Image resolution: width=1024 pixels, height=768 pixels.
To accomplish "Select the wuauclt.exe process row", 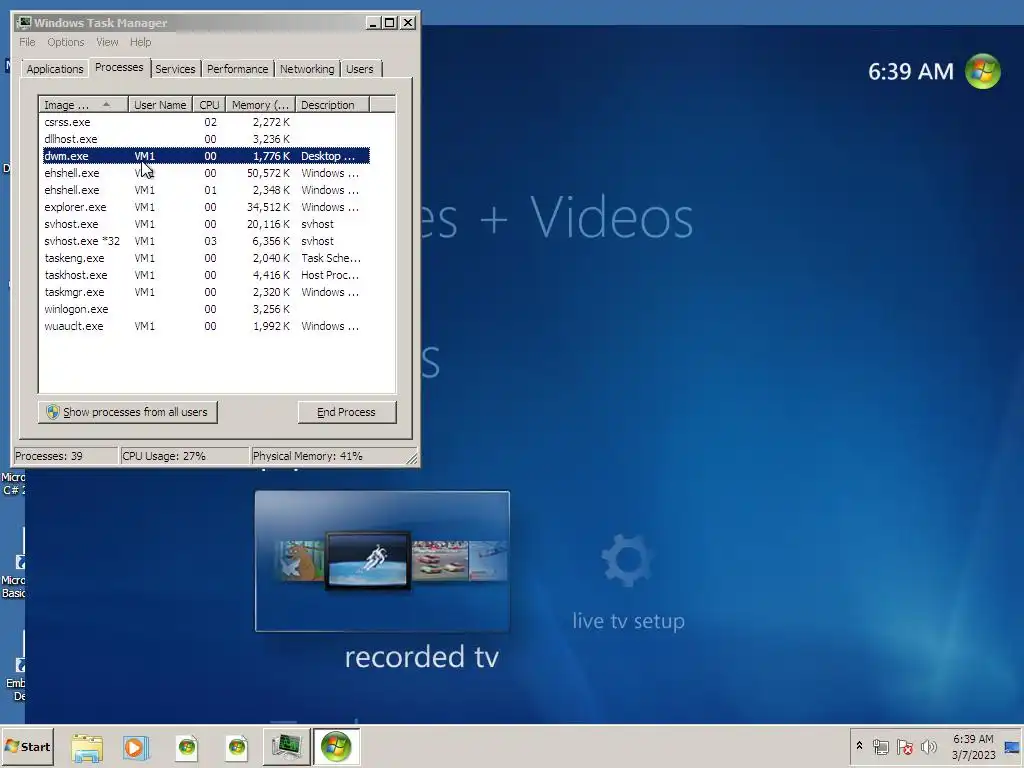I will tap(206, 326).
